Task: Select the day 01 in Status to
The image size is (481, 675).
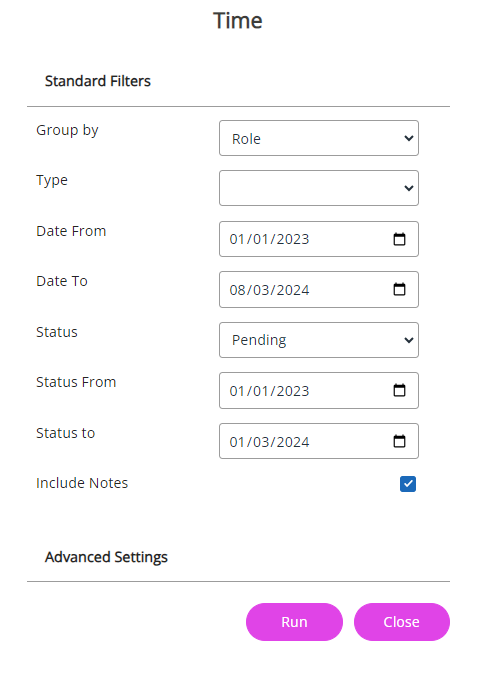Action: [237, 442]
